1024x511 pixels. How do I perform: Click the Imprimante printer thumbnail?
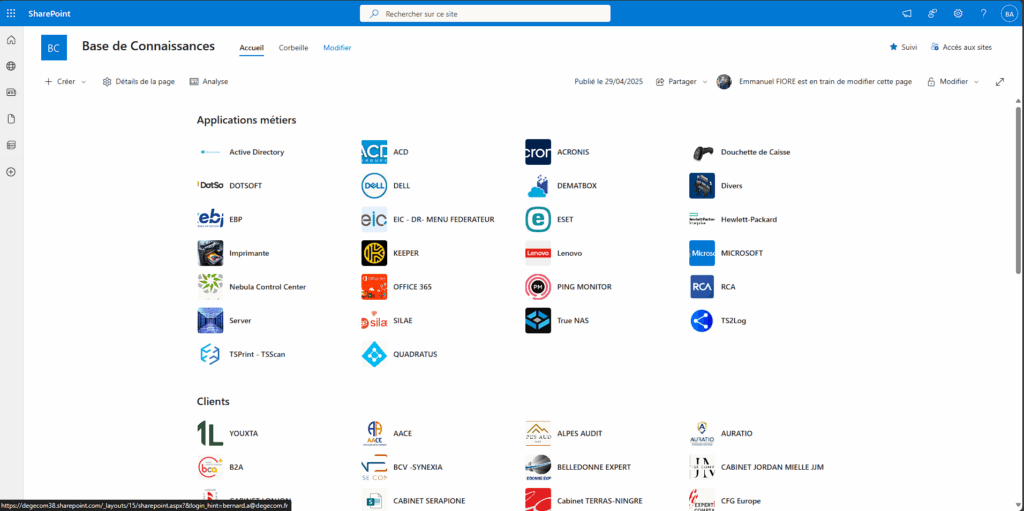[210, 253]
